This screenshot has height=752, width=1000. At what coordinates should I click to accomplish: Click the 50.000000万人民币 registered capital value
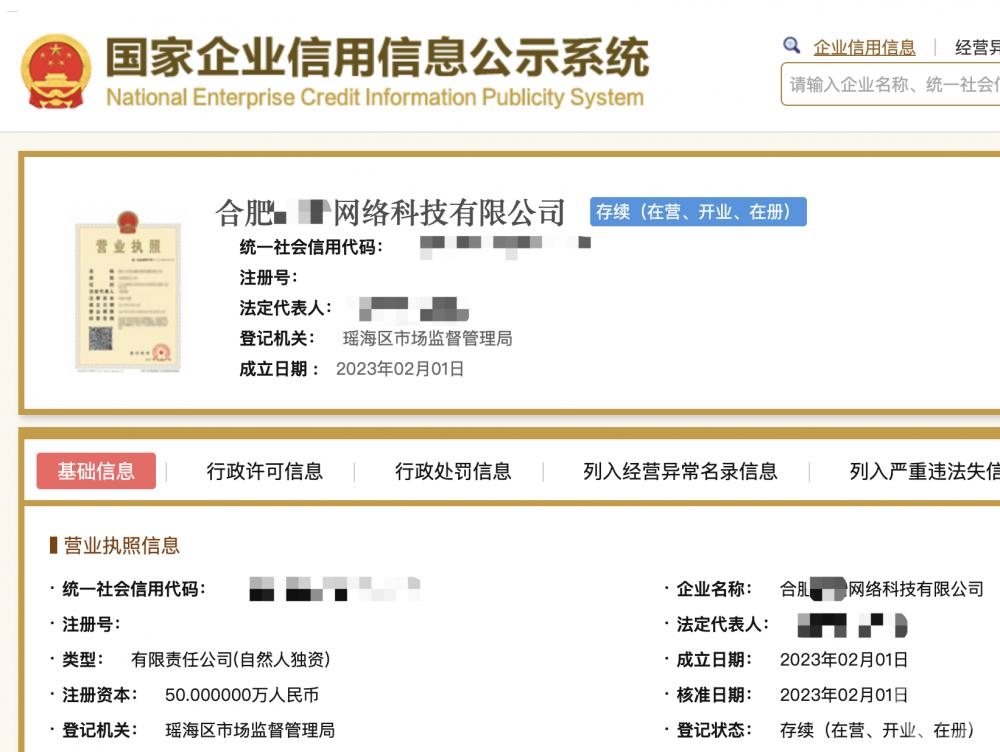(x=241, y=694)
